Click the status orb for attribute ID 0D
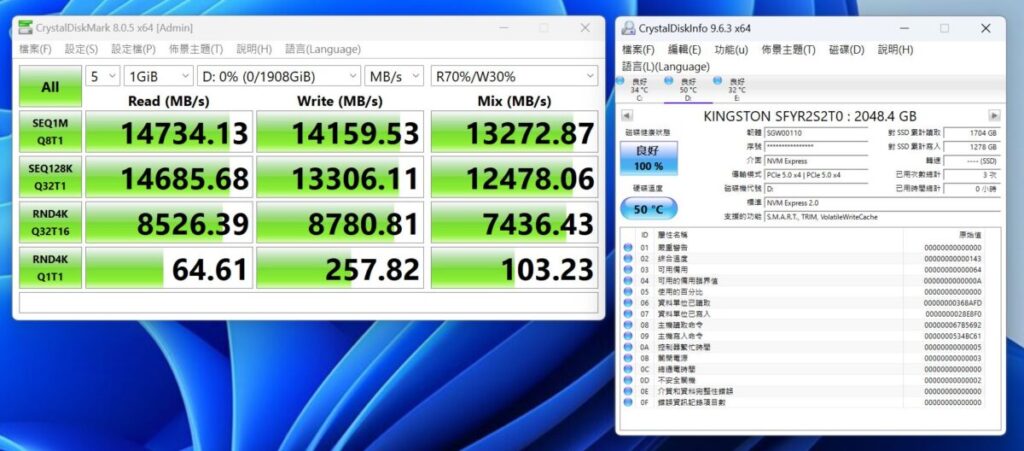Viewport: 1024px width, 451px height. [x=628, y=381]
